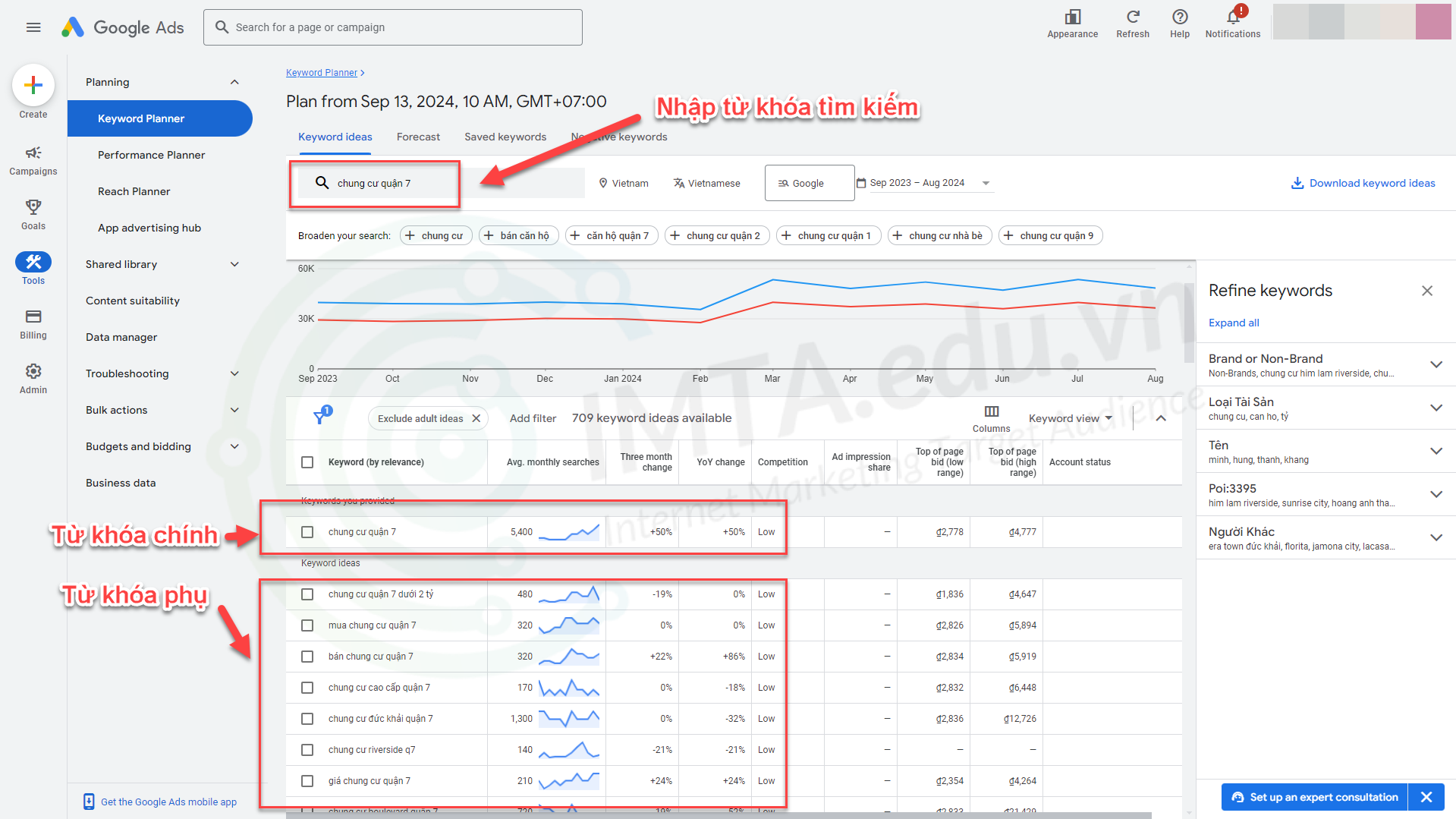This screenshot has height=819, width=1456.
Task: Toggle select-all keywords checkbox
Action: 307,462
